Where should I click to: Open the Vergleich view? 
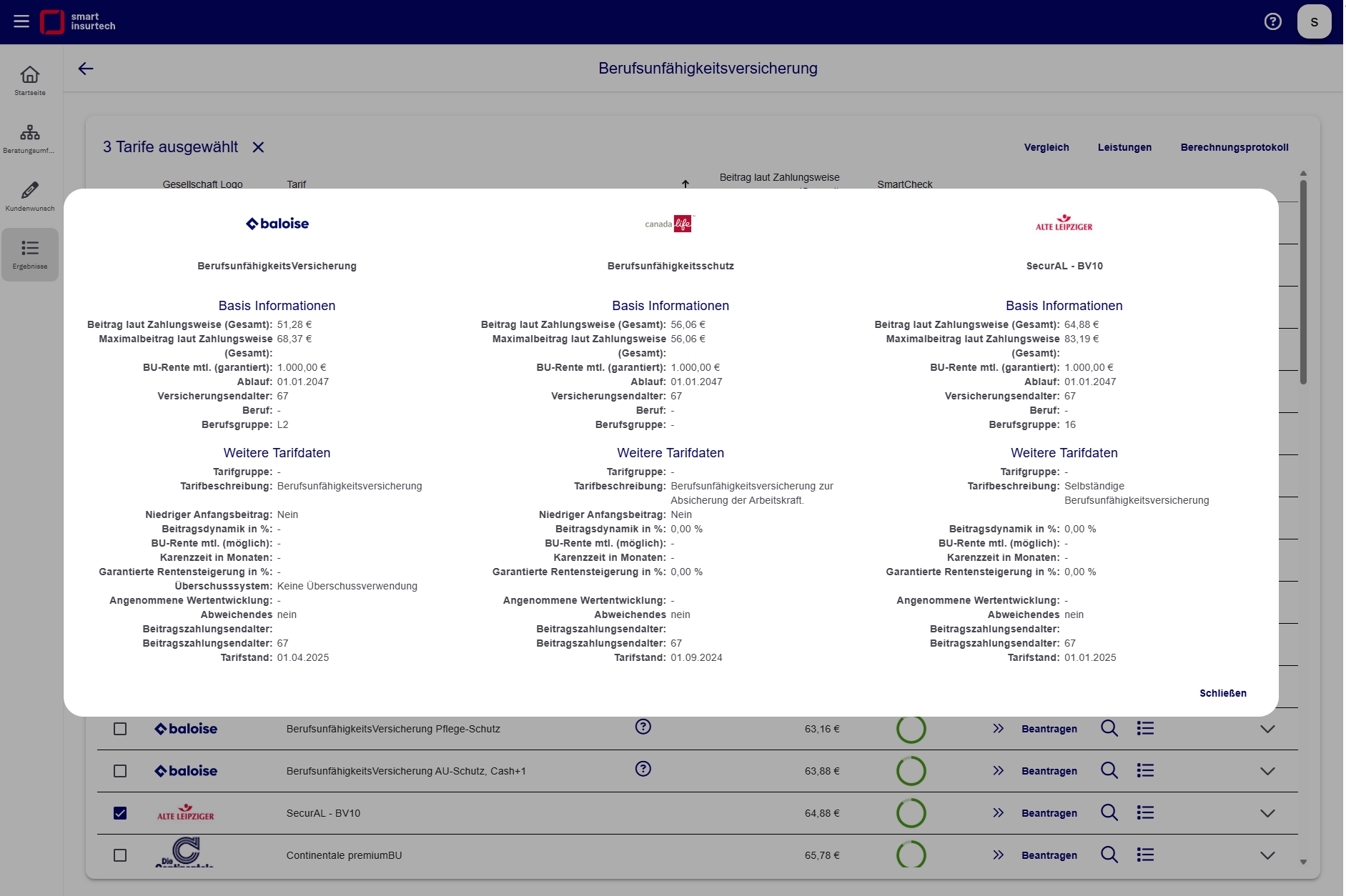click(x=1046, y=147)
